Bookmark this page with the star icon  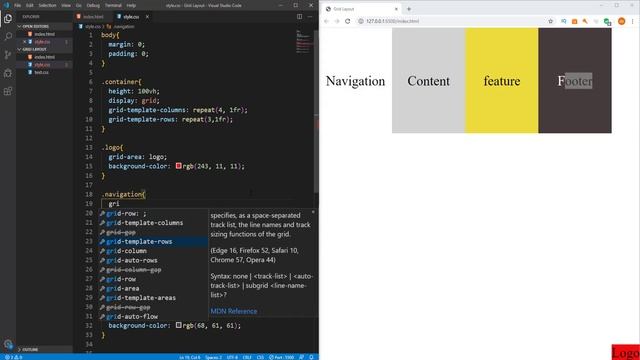coord(550,21)
